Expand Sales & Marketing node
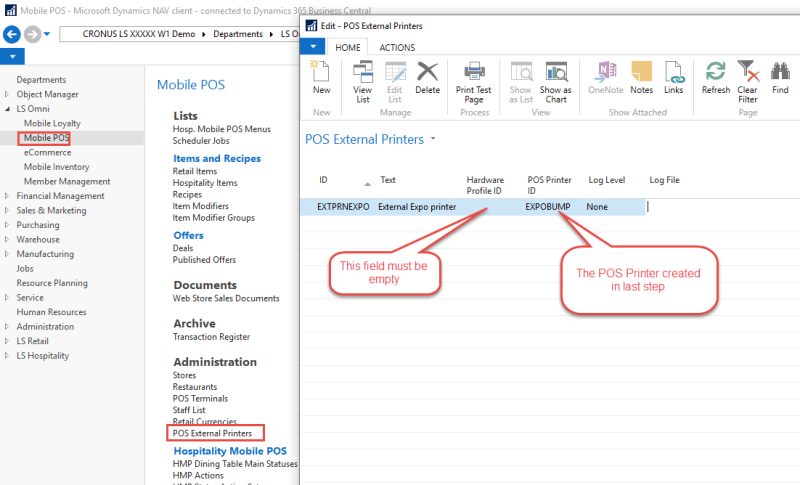Screen dimensions: 800x485 click(7, 210)
